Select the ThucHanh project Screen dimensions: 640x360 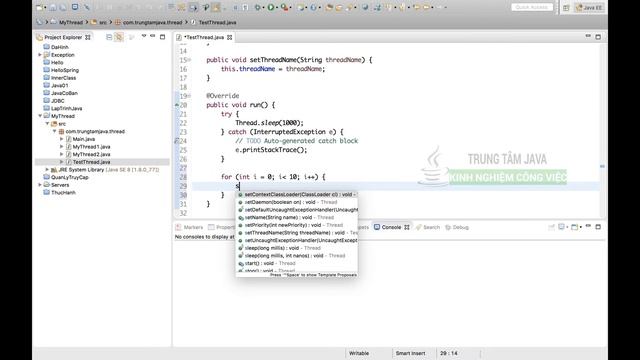point(63,193)
